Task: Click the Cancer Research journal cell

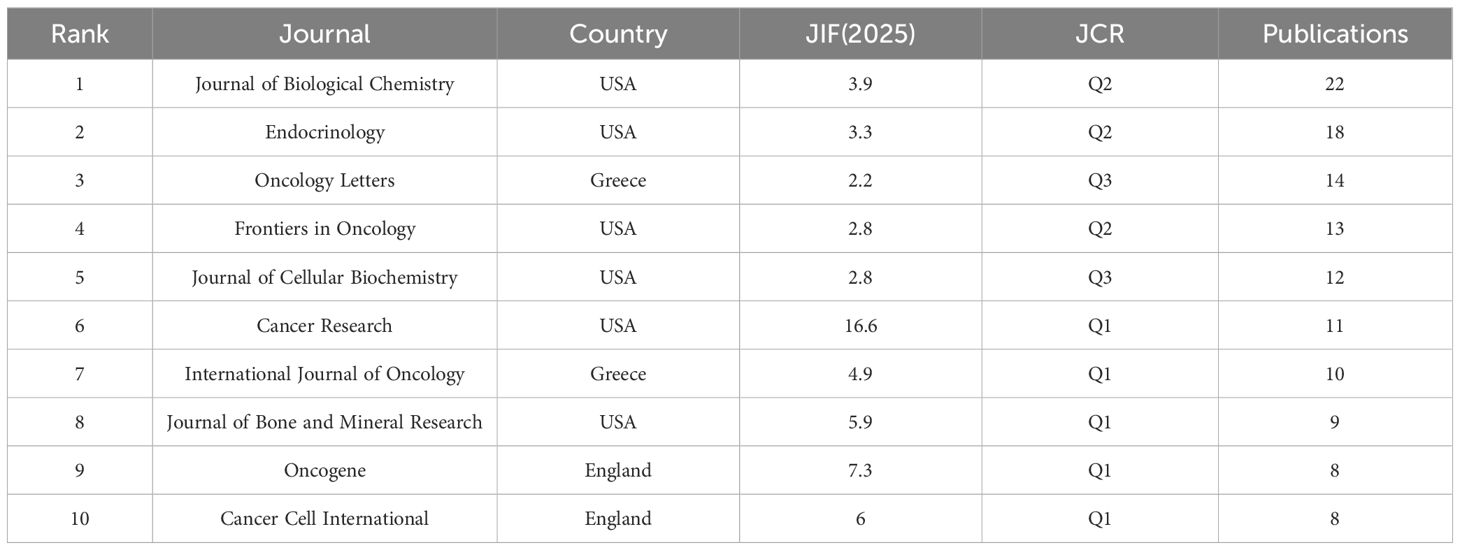Action: [324, 326]
